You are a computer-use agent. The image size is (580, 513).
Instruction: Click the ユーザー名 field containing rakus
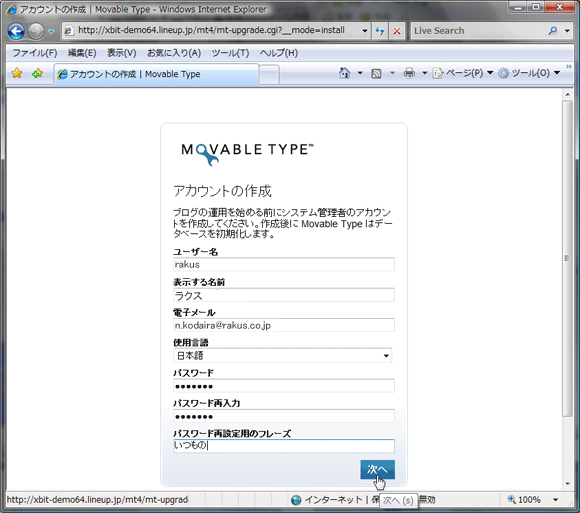click(284, 264)
